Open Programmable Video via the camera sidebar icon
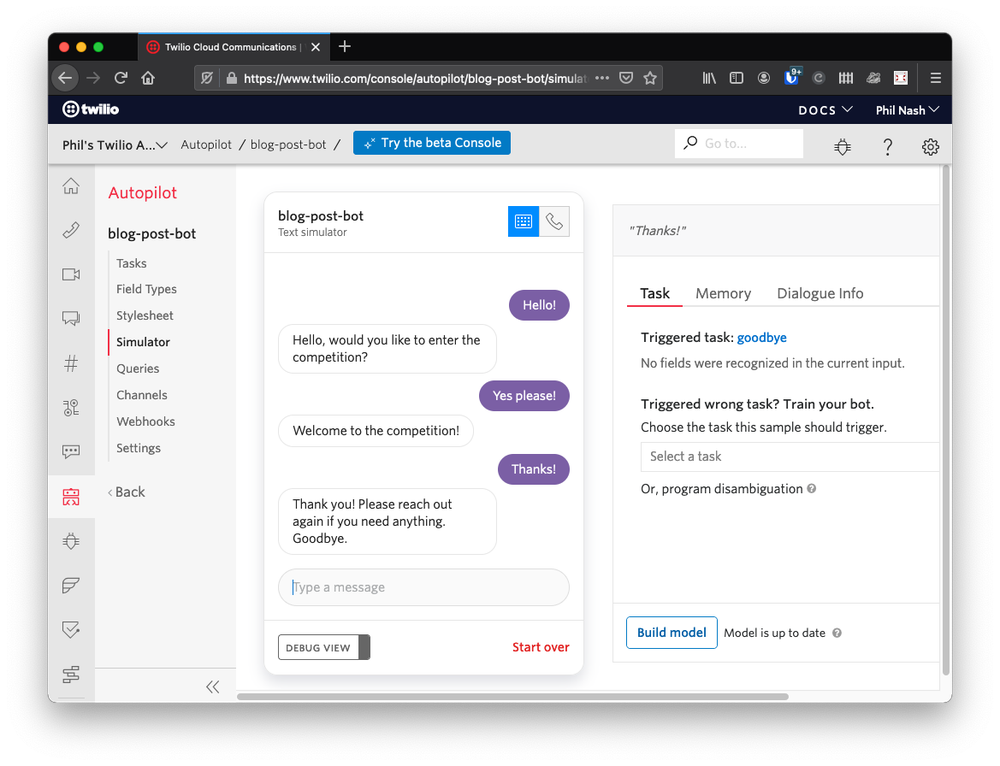 click(x=71, y=274)
